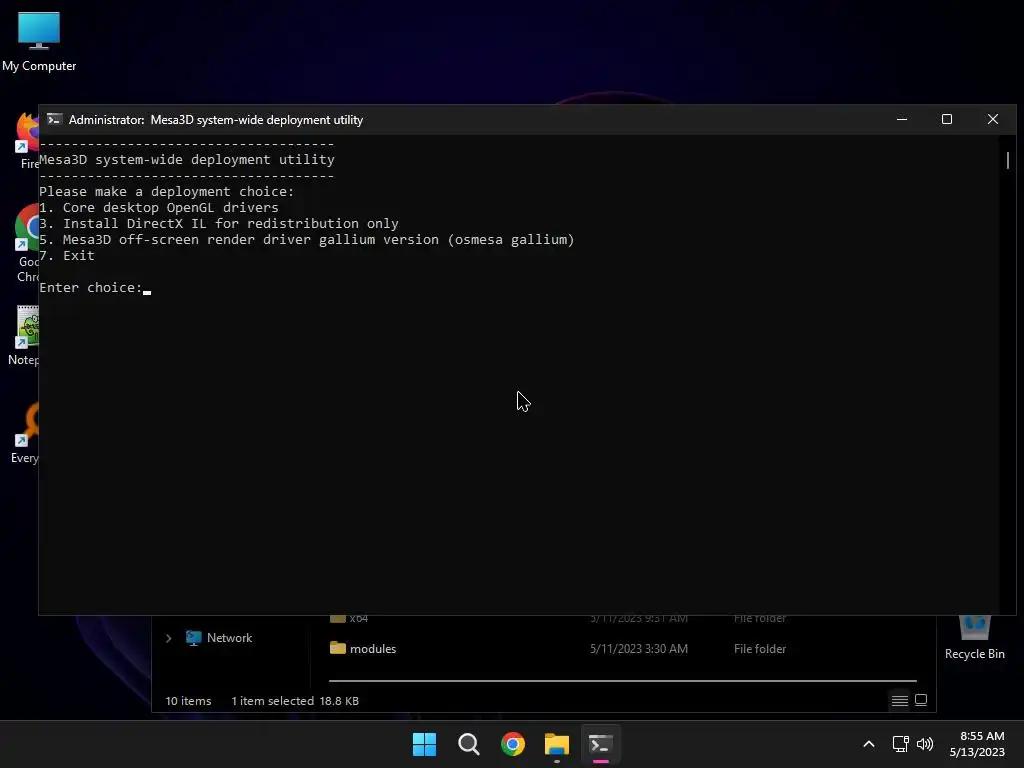Click the console icon in the terminal title bar

(54, 120)
